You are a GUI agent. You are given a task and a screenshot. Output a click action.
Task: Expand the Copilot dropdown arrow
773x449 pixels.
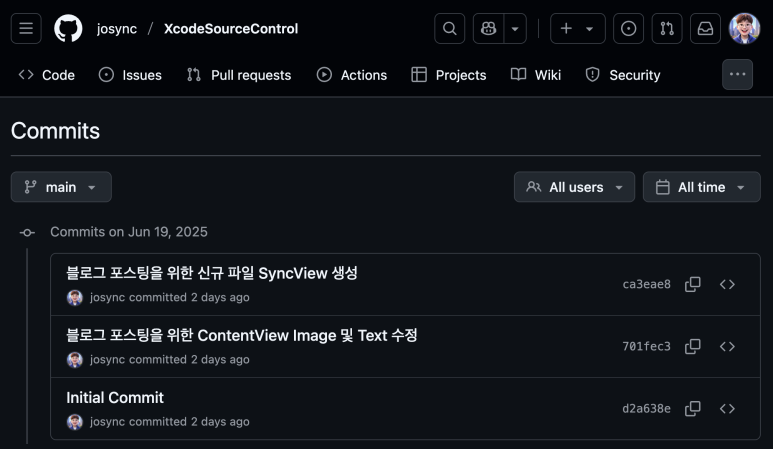tap(515, 29)
